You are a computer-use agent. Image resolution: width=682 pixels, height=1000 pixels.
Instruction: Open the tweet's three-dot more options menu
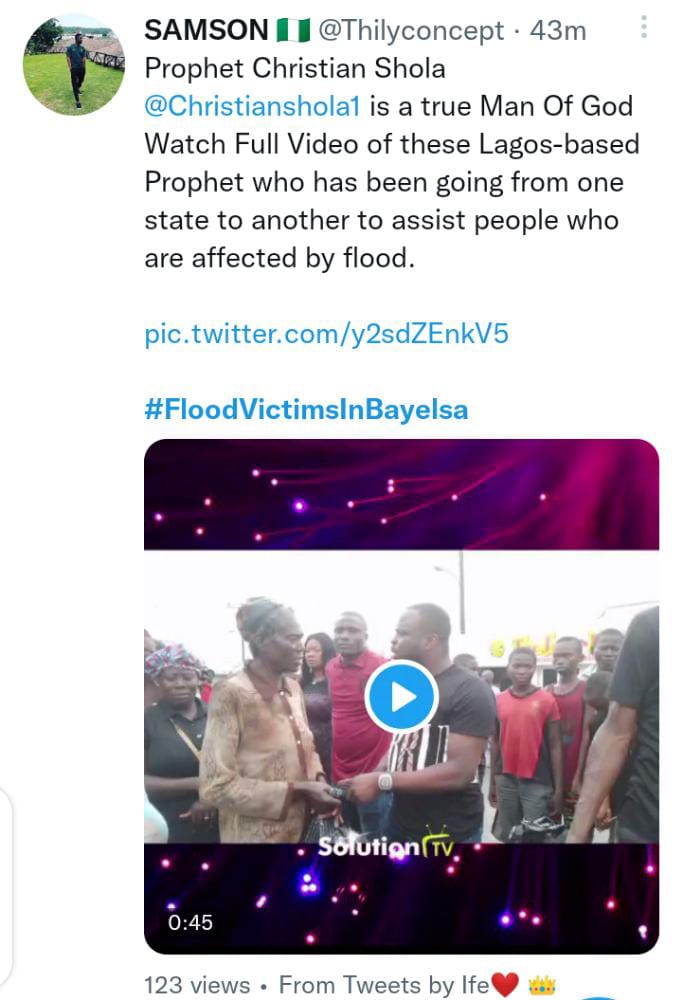click(x=644, y=27)
